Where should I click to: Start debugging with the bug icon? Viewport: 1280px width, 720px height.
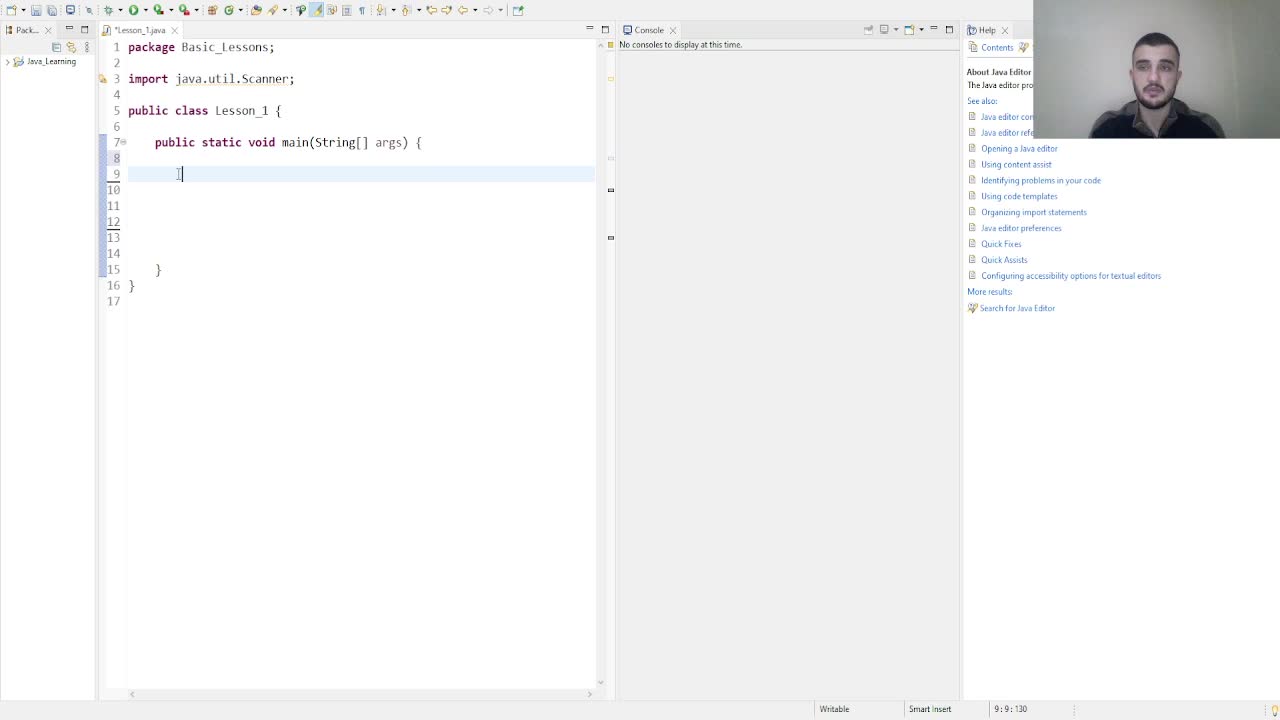coord(108,10)
